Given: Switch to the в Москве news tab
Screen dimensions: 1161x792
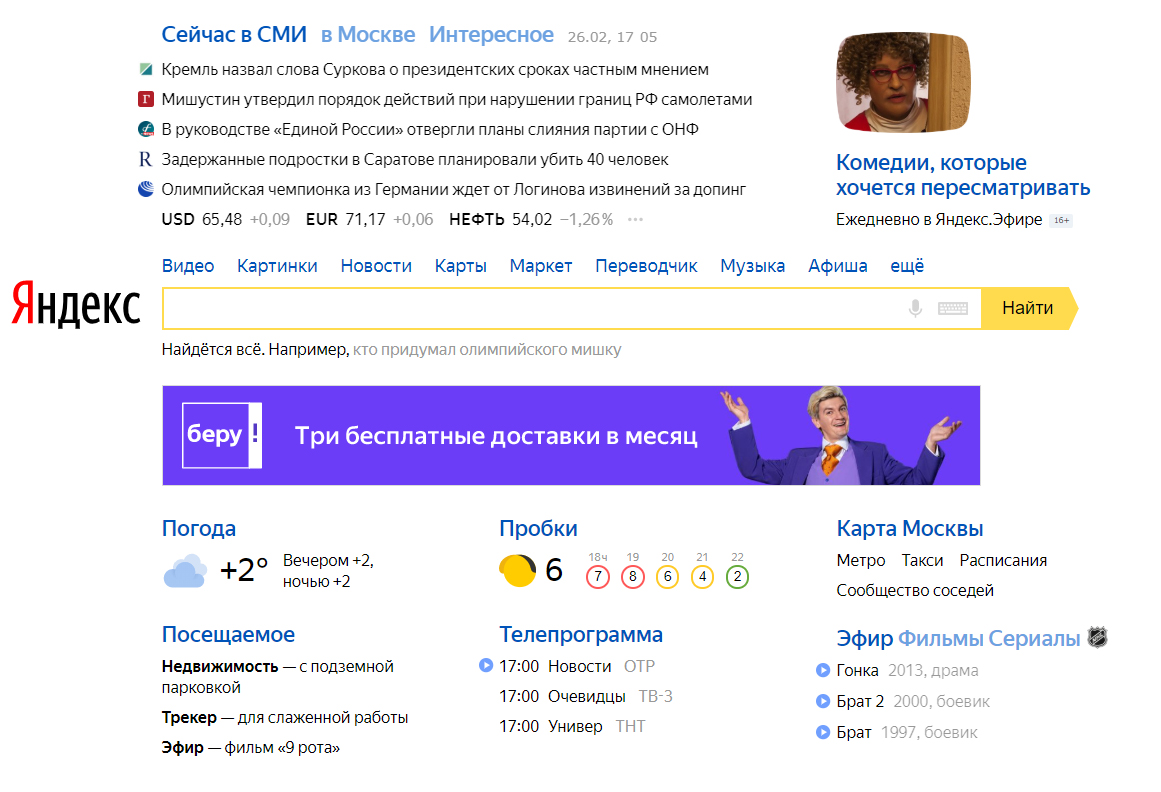Looking at the screenshot, I should (367, 35).
